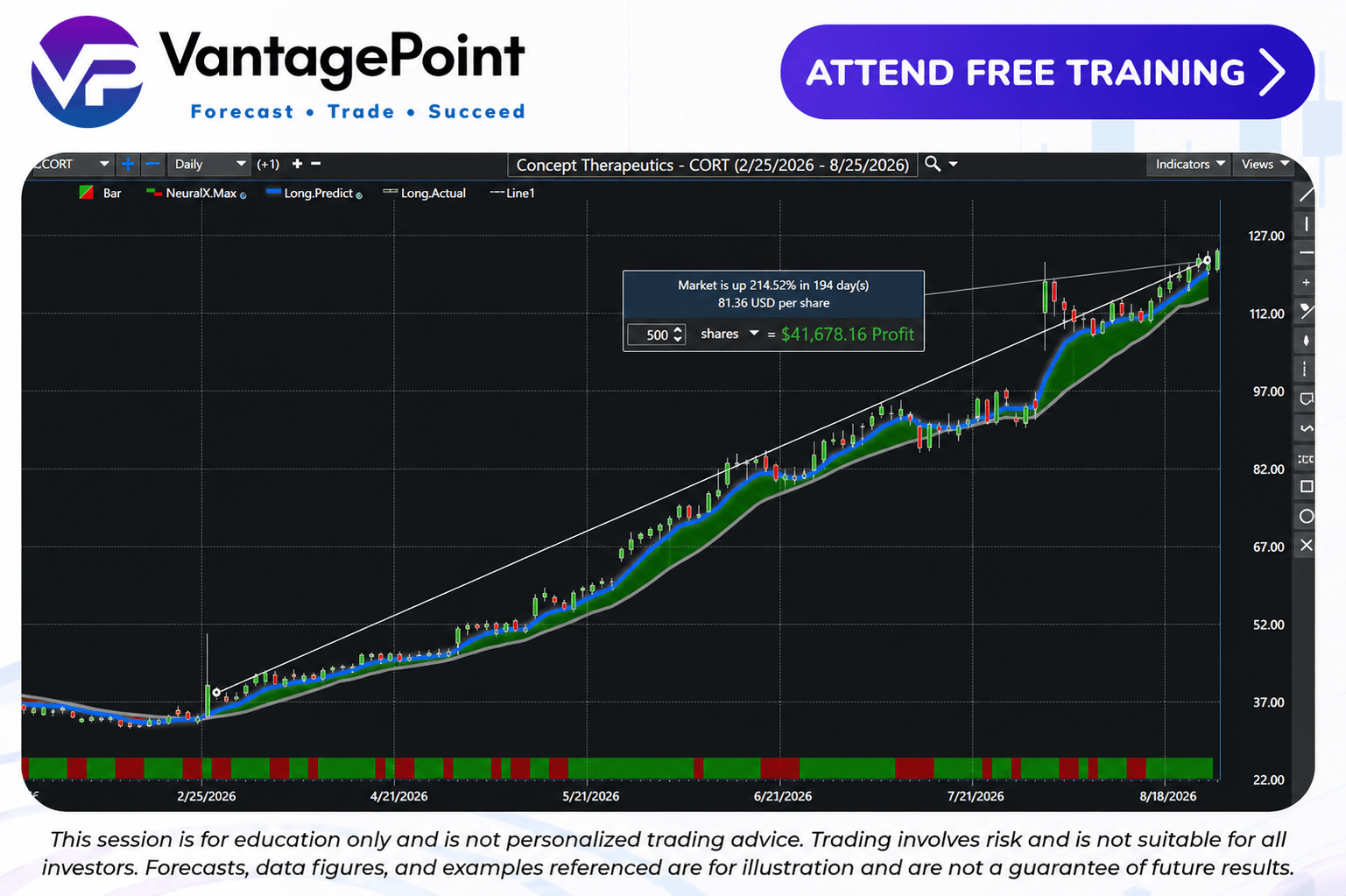
Task: Open the Views menu
Action: (1265, 164)
